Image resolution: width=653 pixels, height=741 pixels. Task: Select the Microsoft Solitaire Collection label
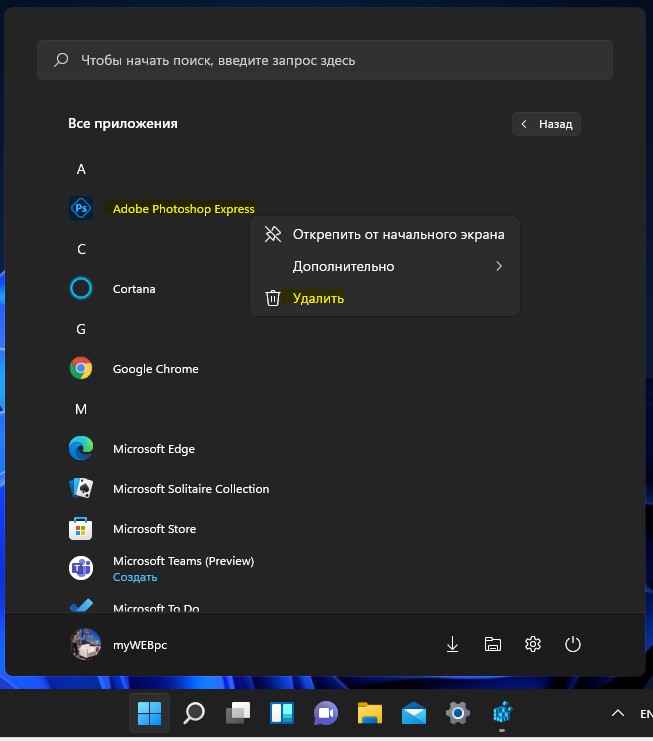tap(191, 489)
